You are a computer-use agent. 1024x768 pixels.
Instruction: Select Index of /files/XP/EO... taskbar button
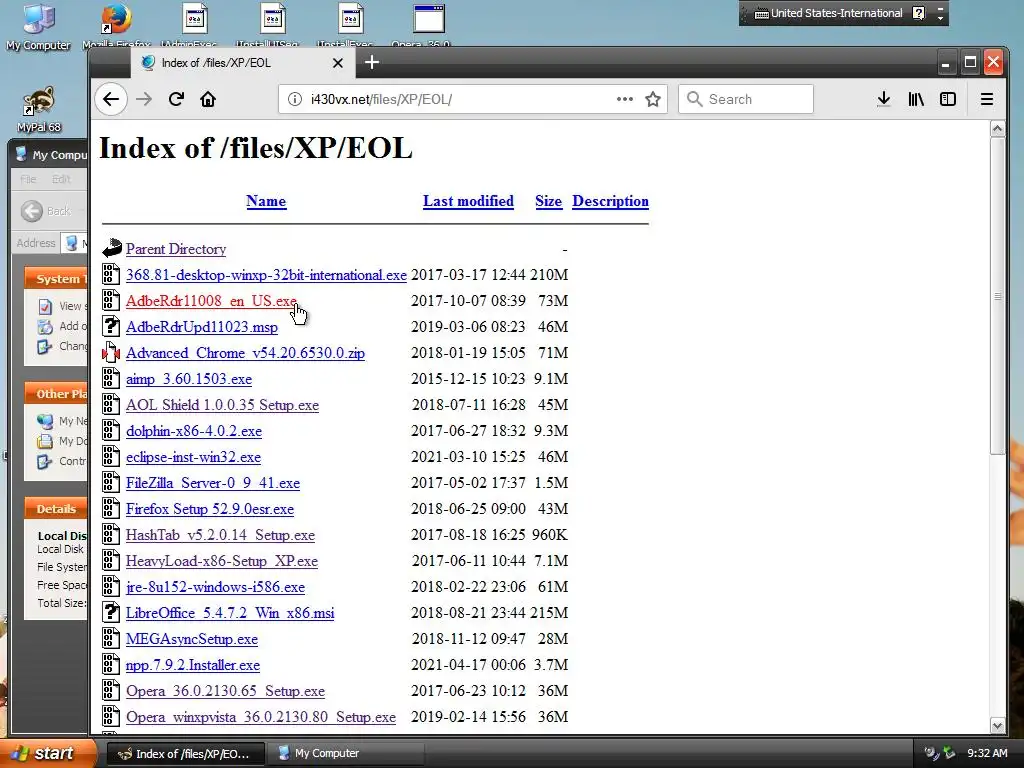[185, 754]
